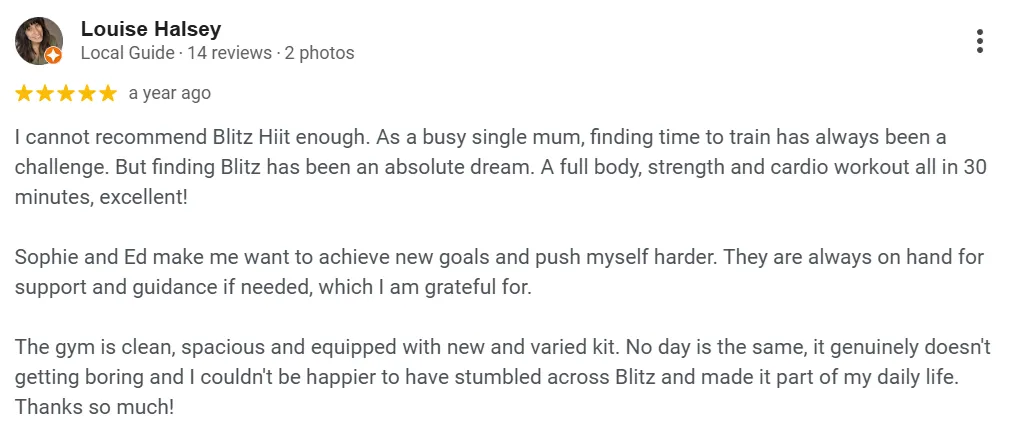Click the orange Local Guide badge icon
Image resolution: width=1011 pixels, height=442 pixels.
click(x=54, y=56)
